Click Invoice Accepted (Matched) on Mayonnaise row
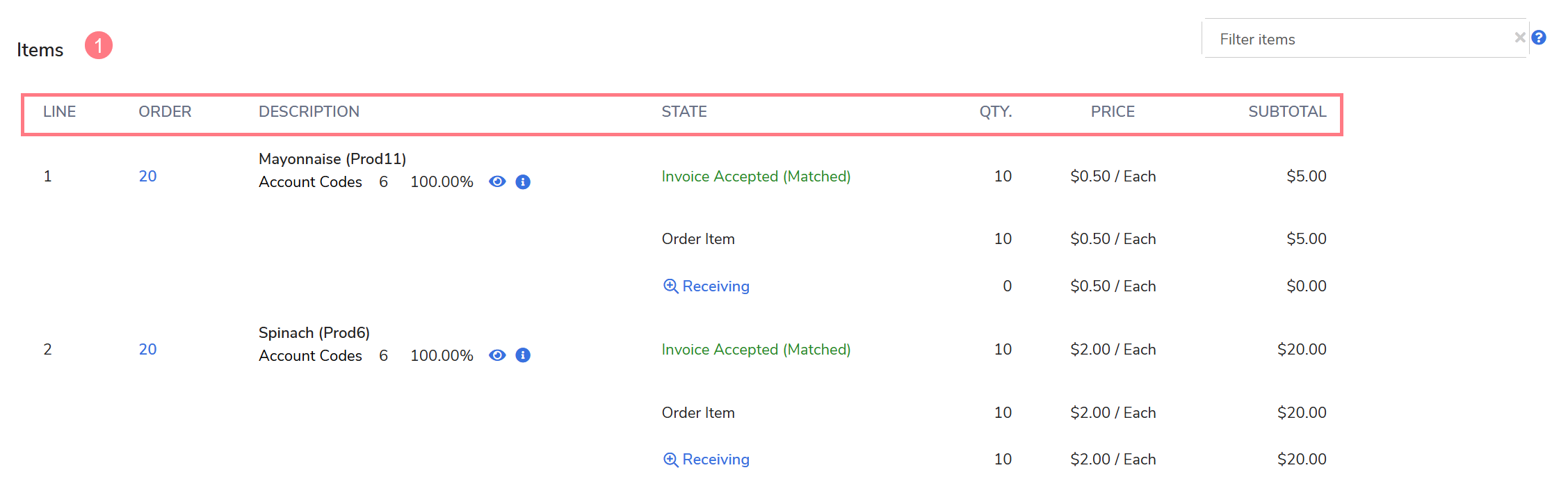Viewport: 1568px width, 486px height. pos(756,177)
